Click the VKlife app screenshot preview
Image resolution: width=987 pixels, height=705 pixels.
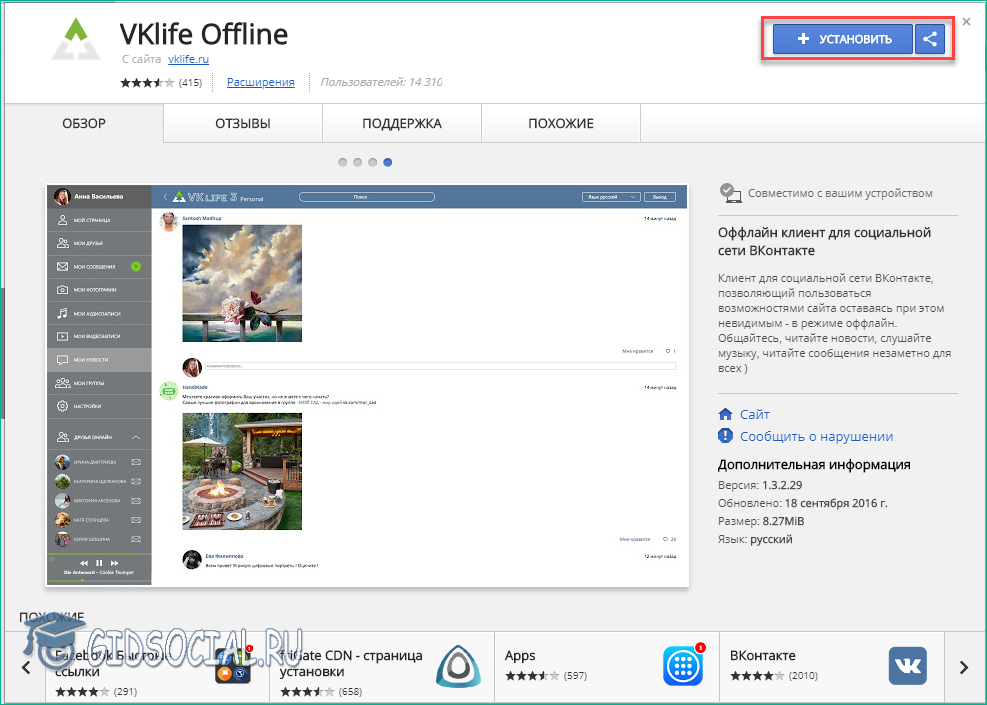(x=367, y=385)
